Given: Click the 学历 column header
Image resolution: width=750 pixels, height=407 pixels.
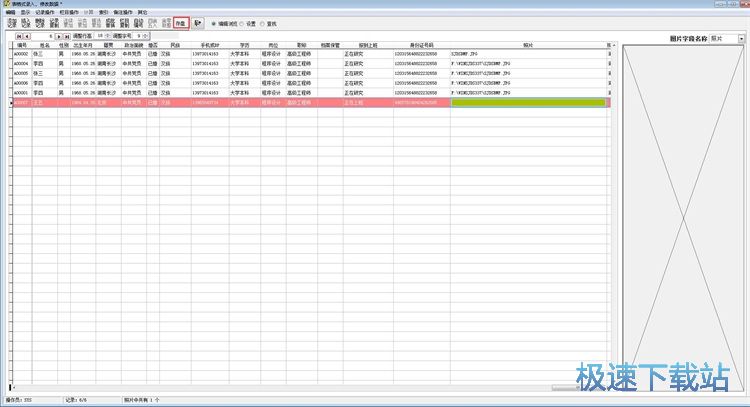Looking at the screenshot, I should [x=244, y=45].
